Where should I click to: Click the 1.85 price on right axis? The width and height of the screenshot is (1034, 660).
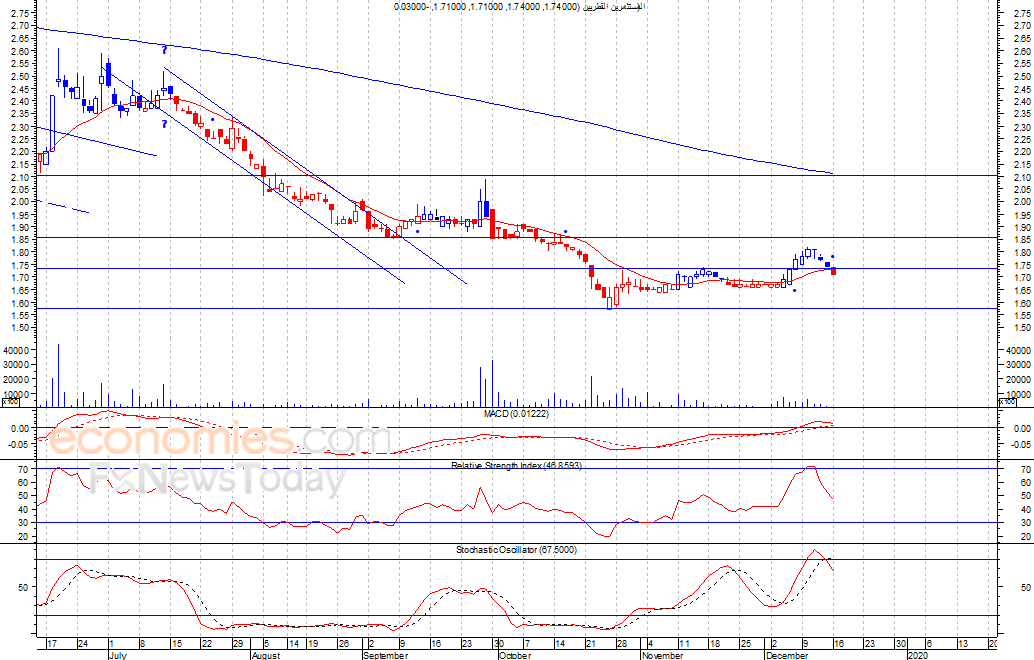point(1022,241)
